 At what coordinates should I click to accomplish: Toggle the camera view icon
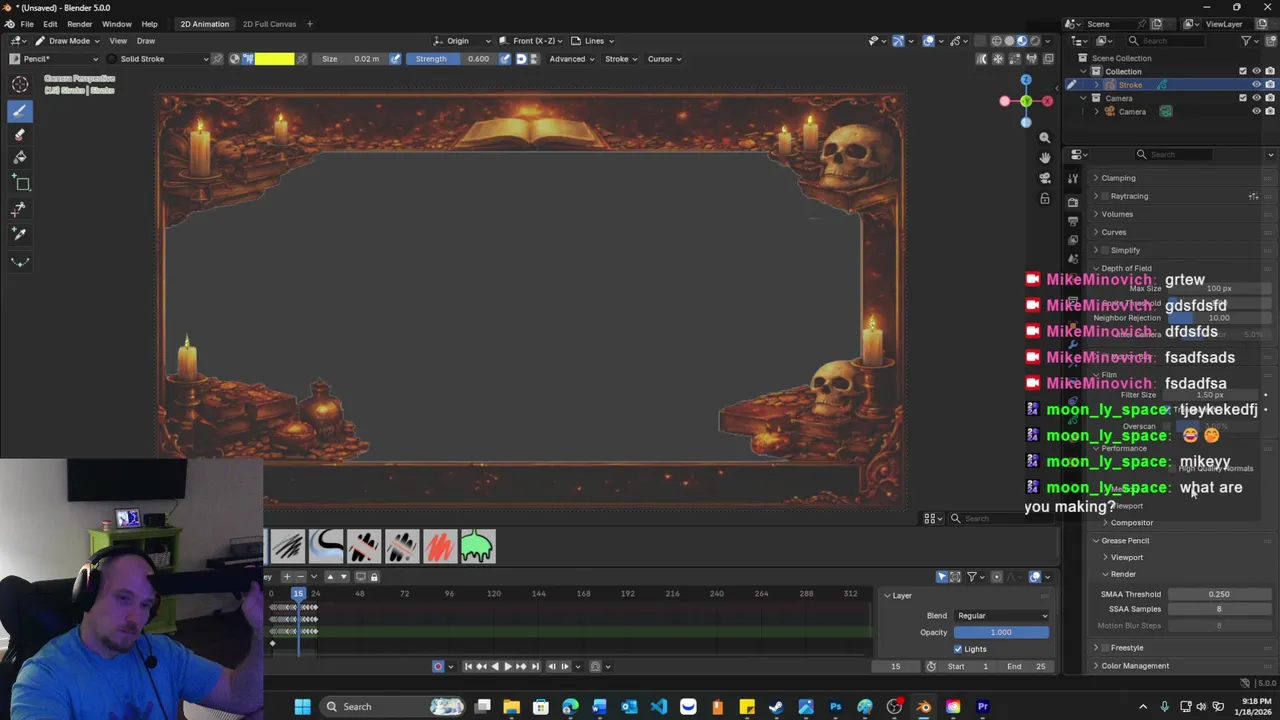[x=1045, y=178]
